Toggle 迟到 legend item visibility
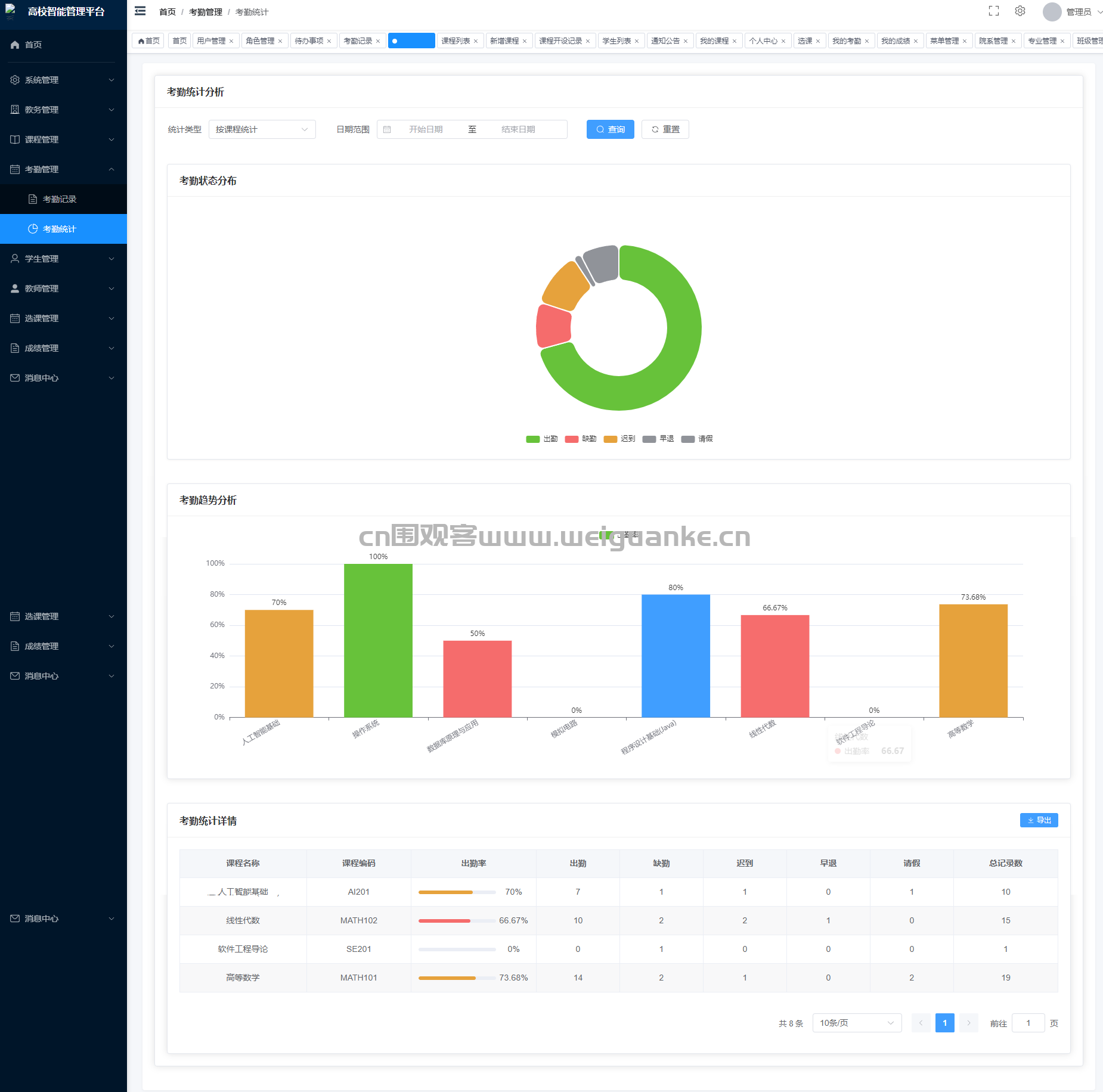 619,439
